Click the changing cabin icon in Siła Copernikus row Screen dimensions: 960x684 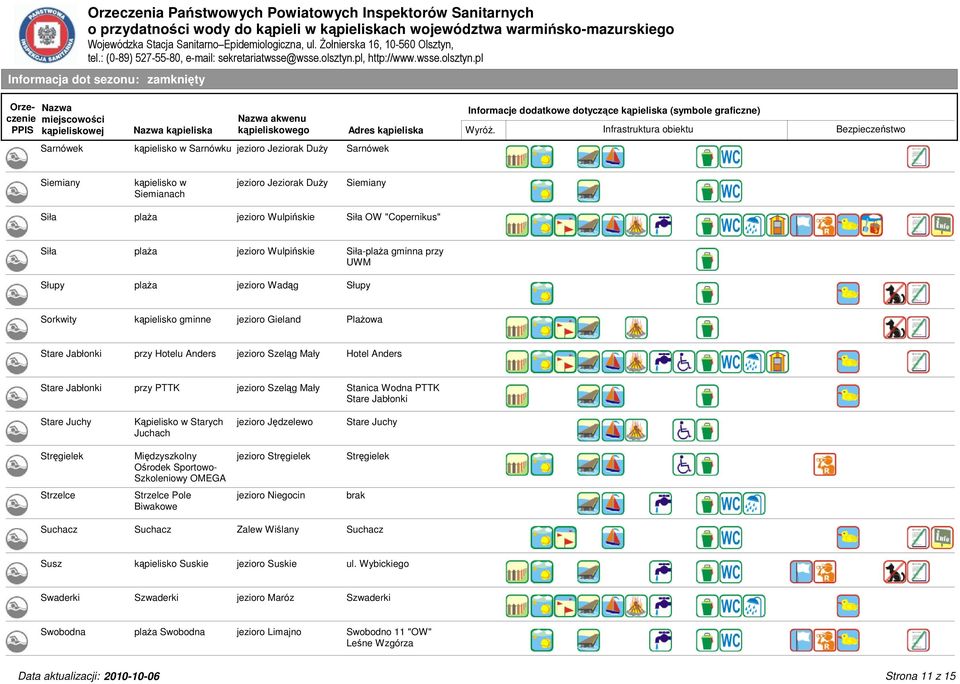tap(778, 225)
